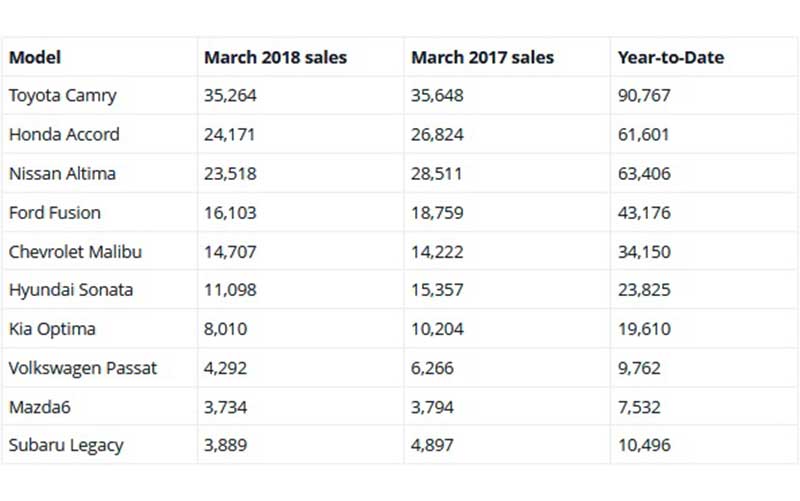Click the 35,264 sales value

click(x=230, y=96)
